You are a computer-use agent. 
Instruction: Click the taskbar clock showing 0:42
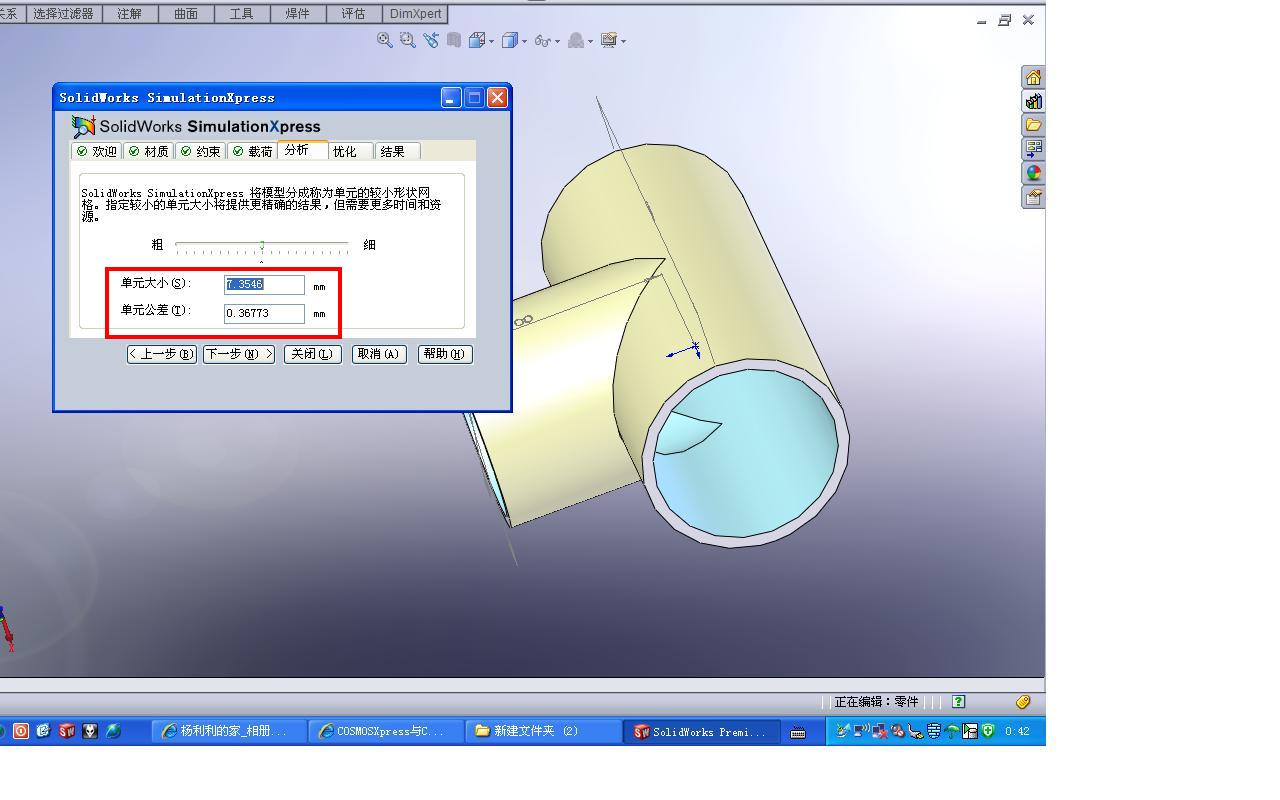click(x=1018, y=731)
